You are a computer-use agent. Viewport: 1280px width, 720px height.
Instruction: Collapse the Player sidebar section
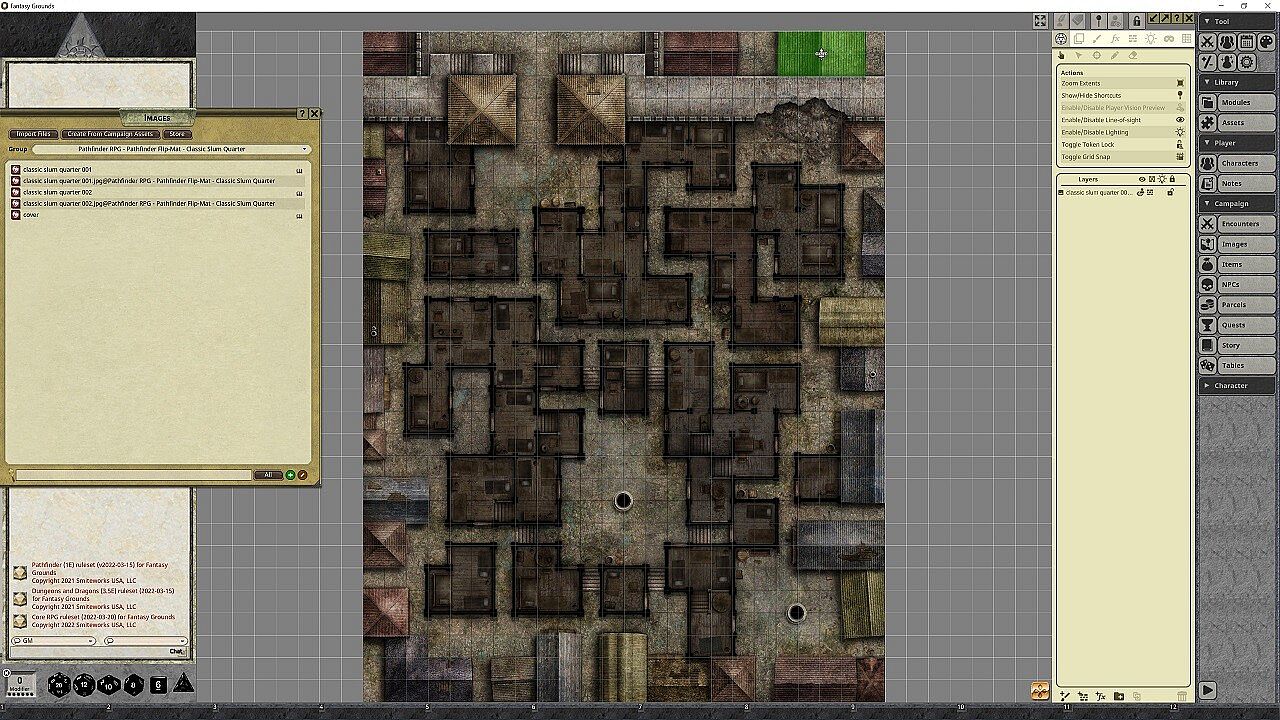[x=1237, y=143]
